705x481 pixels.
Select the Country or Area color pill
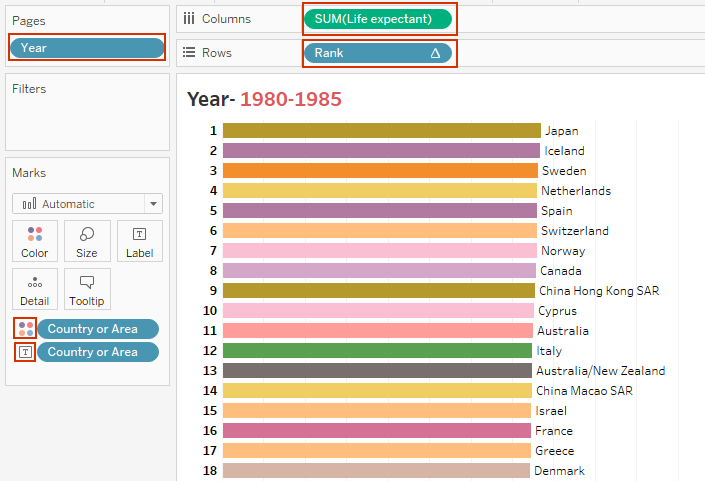pyautogui.click(x=98, y=329)
